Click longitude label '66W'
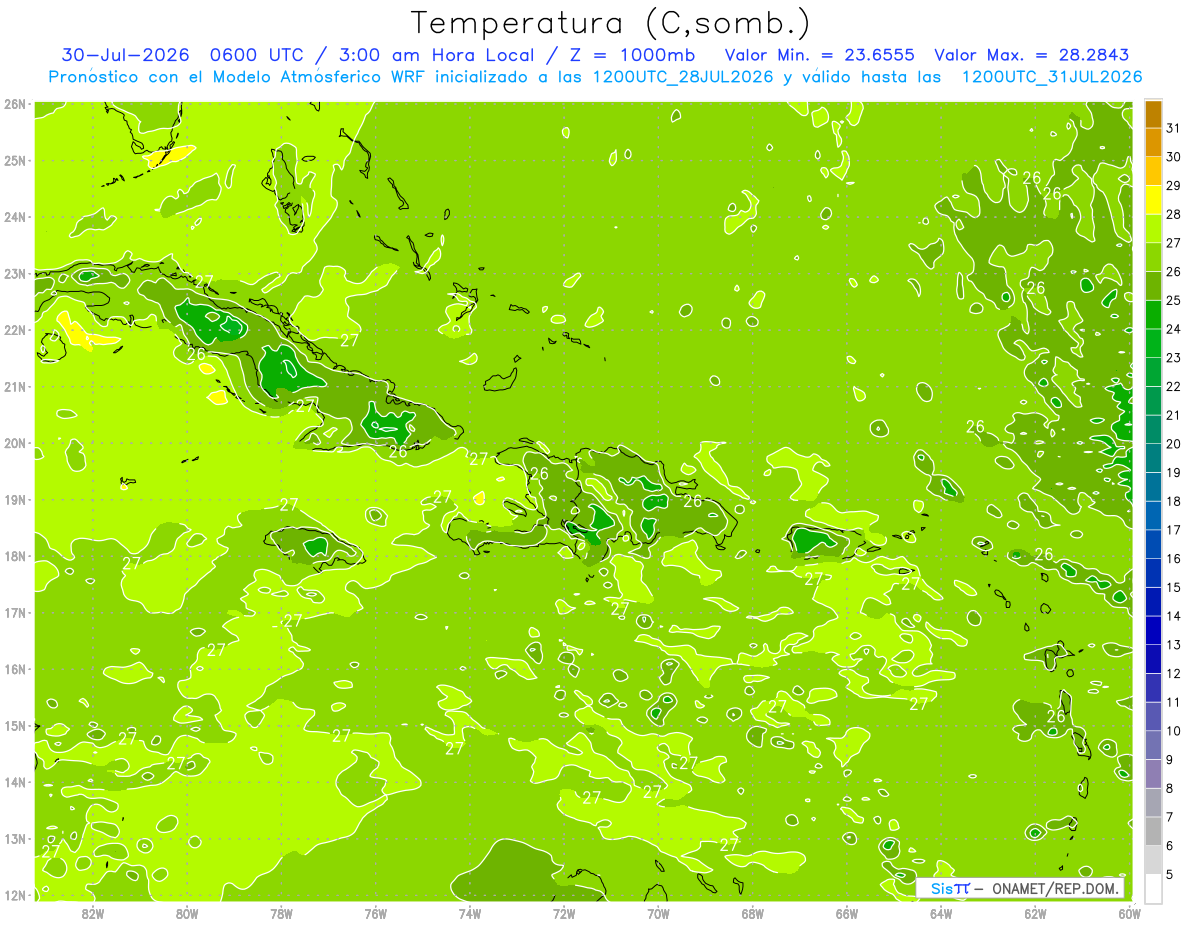 pos(846,913)
